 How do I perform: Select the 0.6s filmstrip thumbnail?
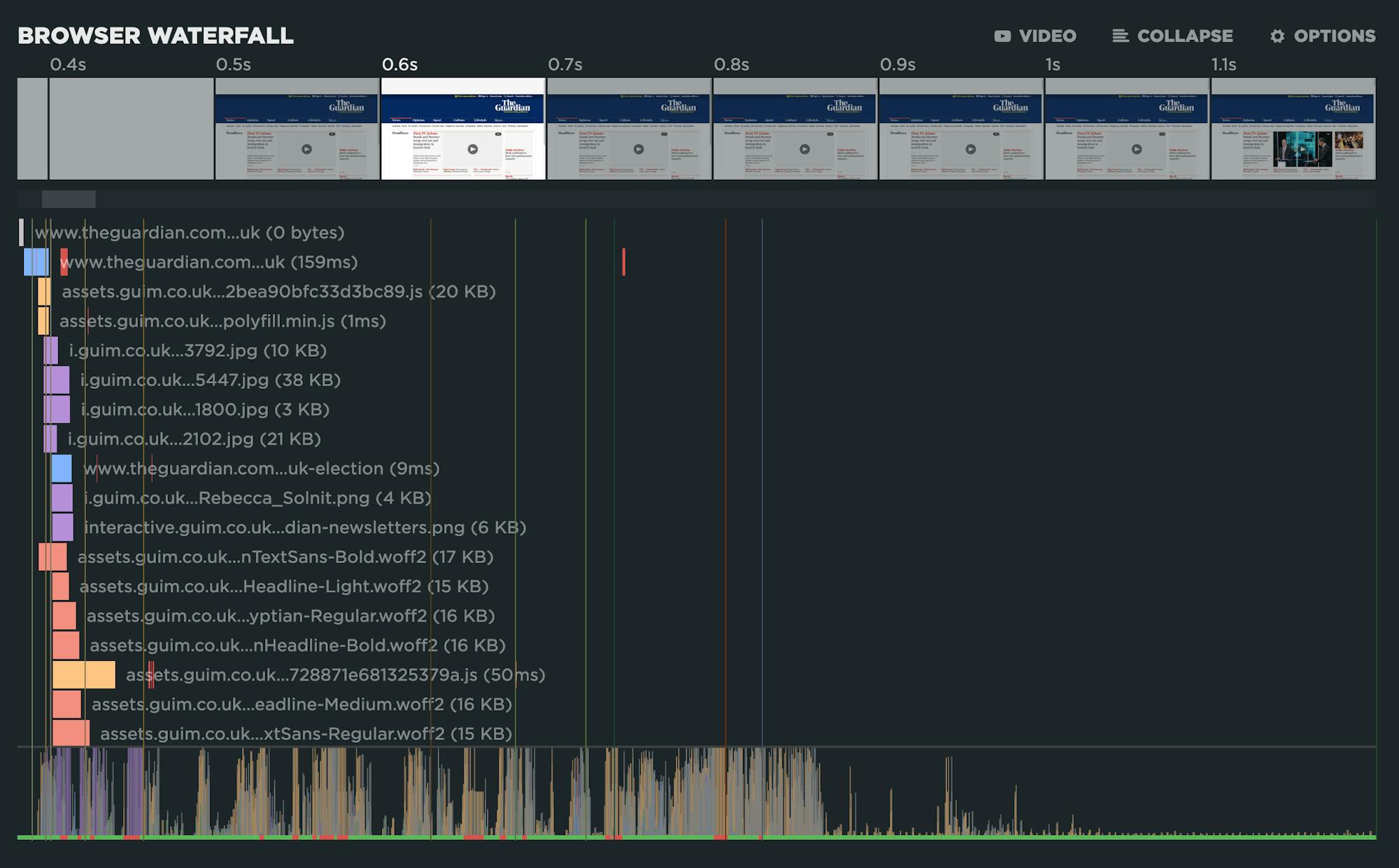tap(462, 129)
